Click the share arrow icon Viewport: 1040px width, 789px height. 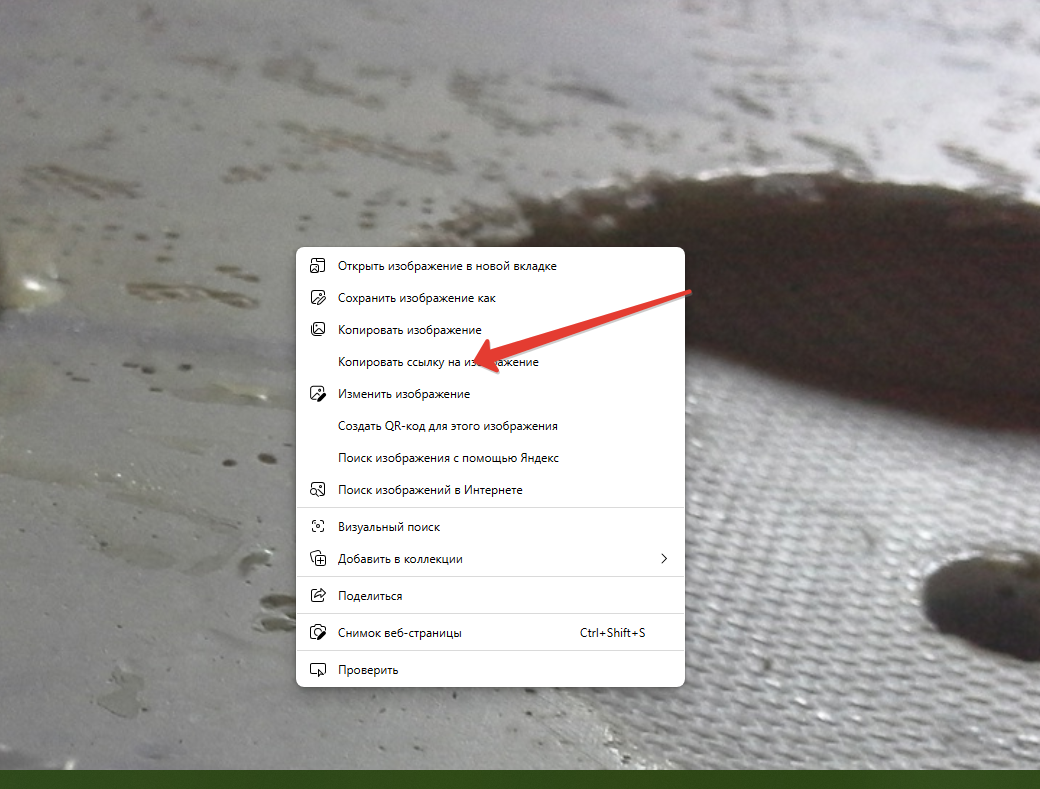(x=318, y=596)
